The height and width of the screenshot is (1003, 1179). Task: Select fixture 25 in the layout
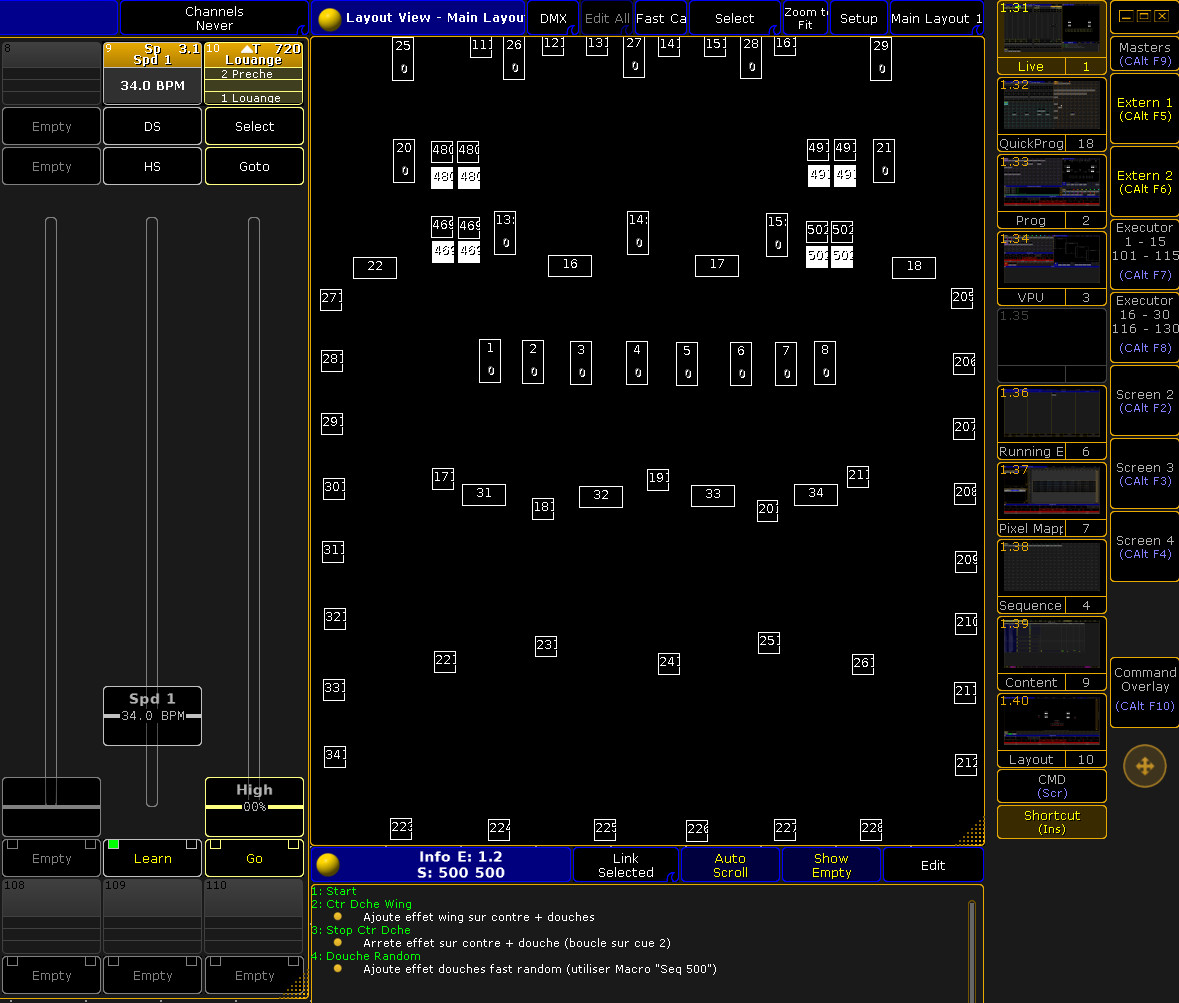[x=403, y=58]
